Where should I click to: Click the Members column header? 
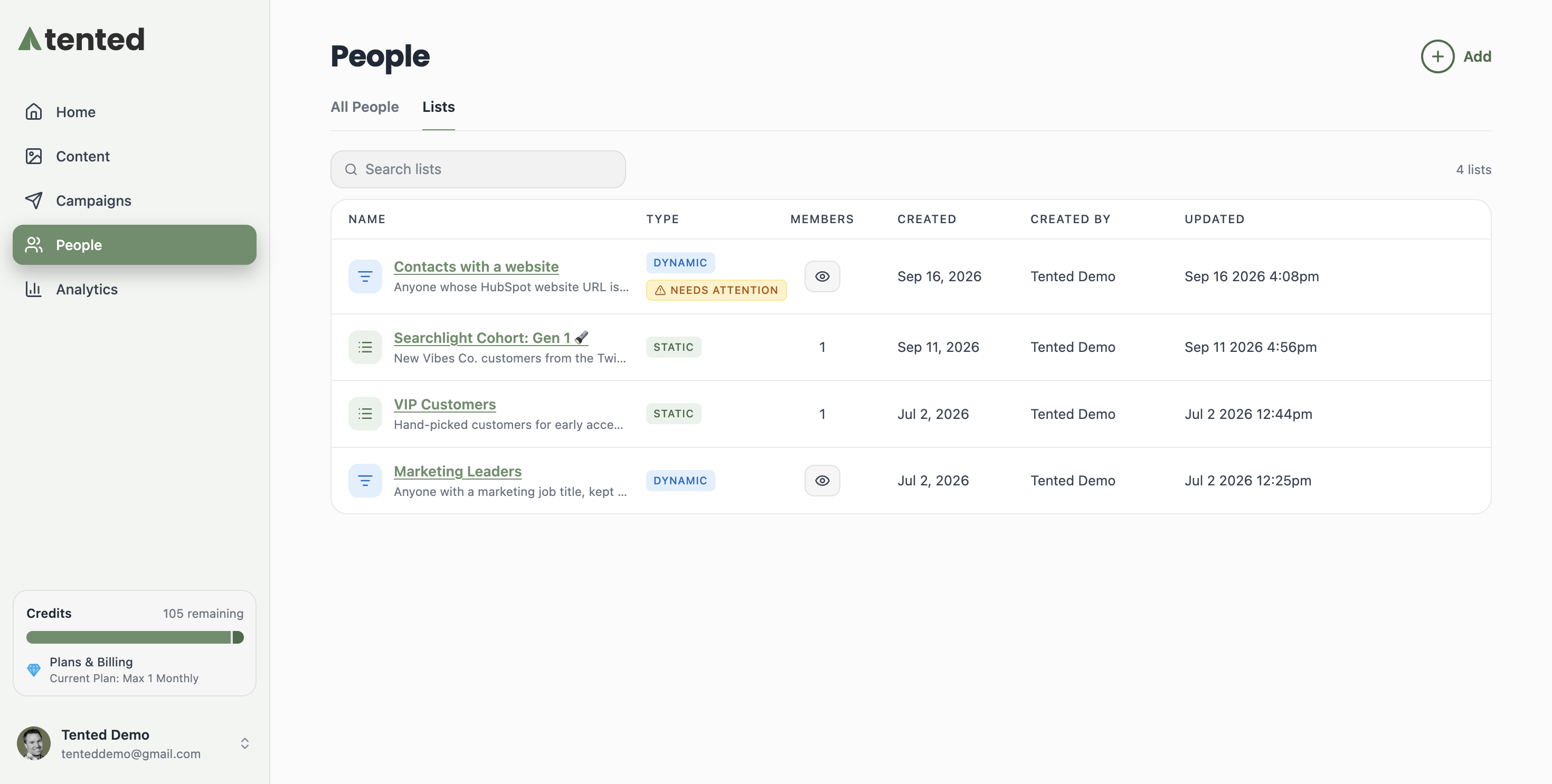pos(822,219)
